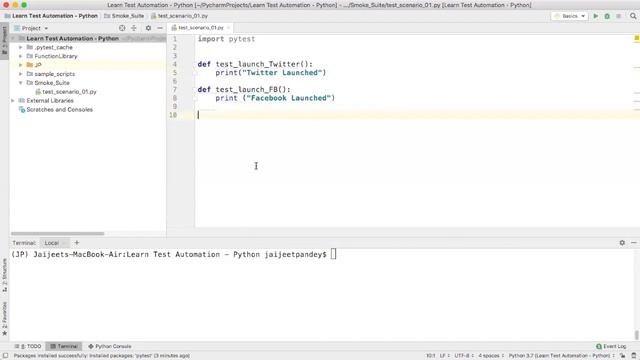Select the sample_scripts folder label
The width and height of the screenshot is (640, 360).
55,74
